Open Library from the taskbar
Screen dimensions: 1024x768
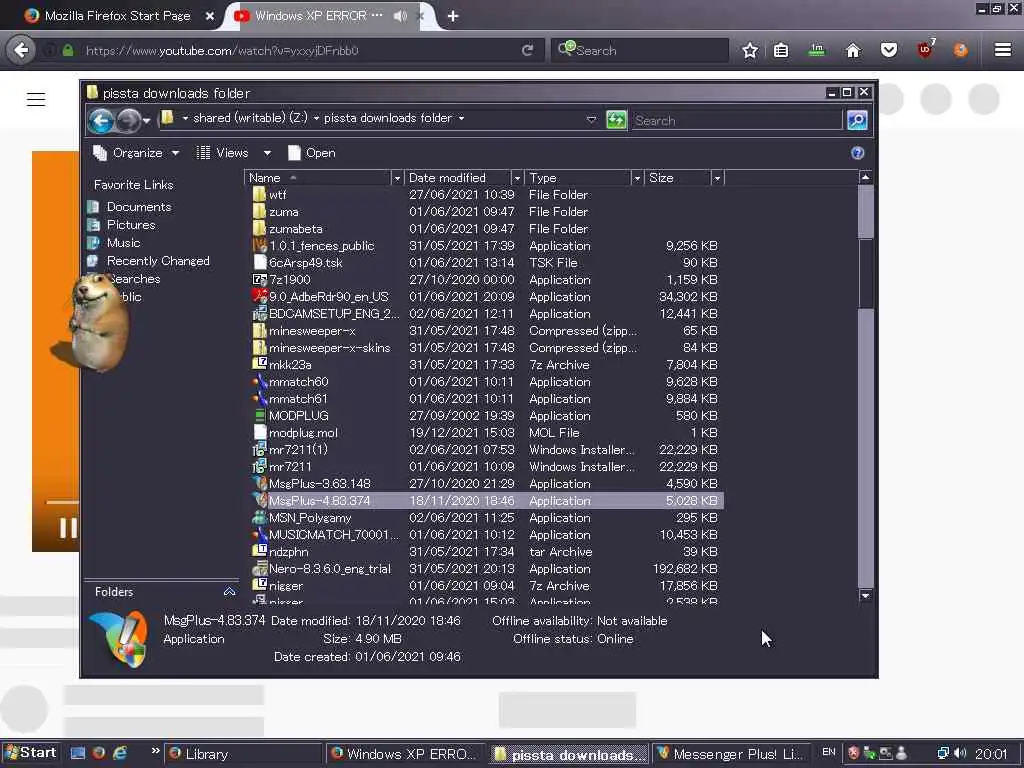coord(243,754)
